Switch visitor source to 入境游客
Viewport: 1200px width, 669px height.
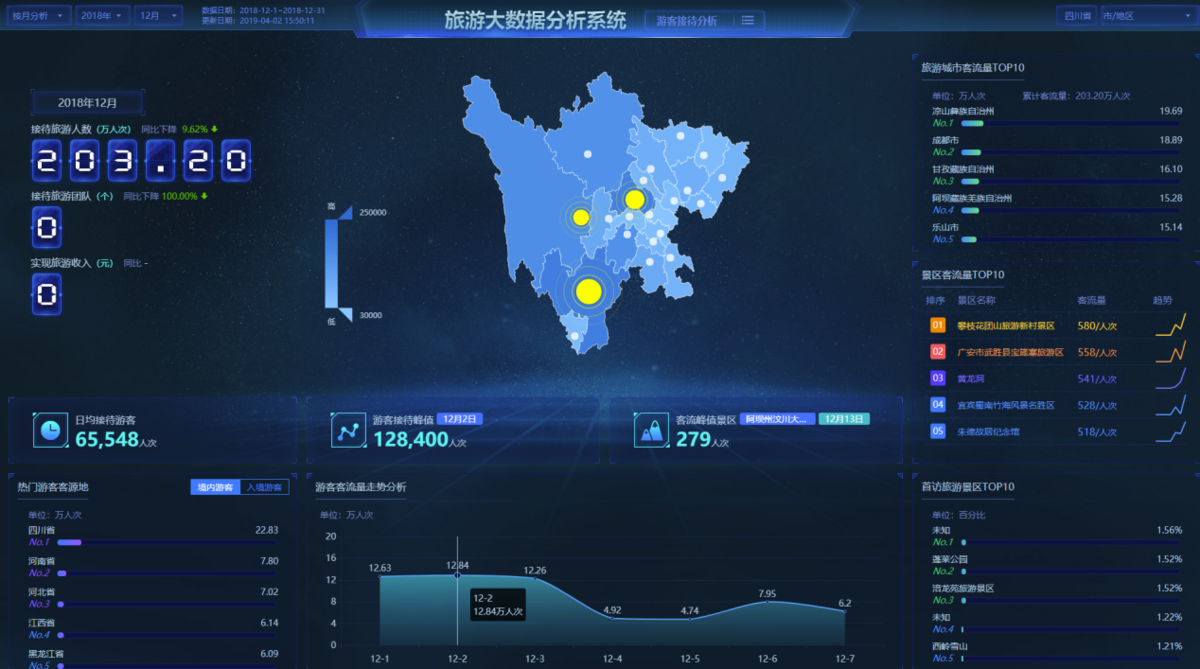click(264, 487)
